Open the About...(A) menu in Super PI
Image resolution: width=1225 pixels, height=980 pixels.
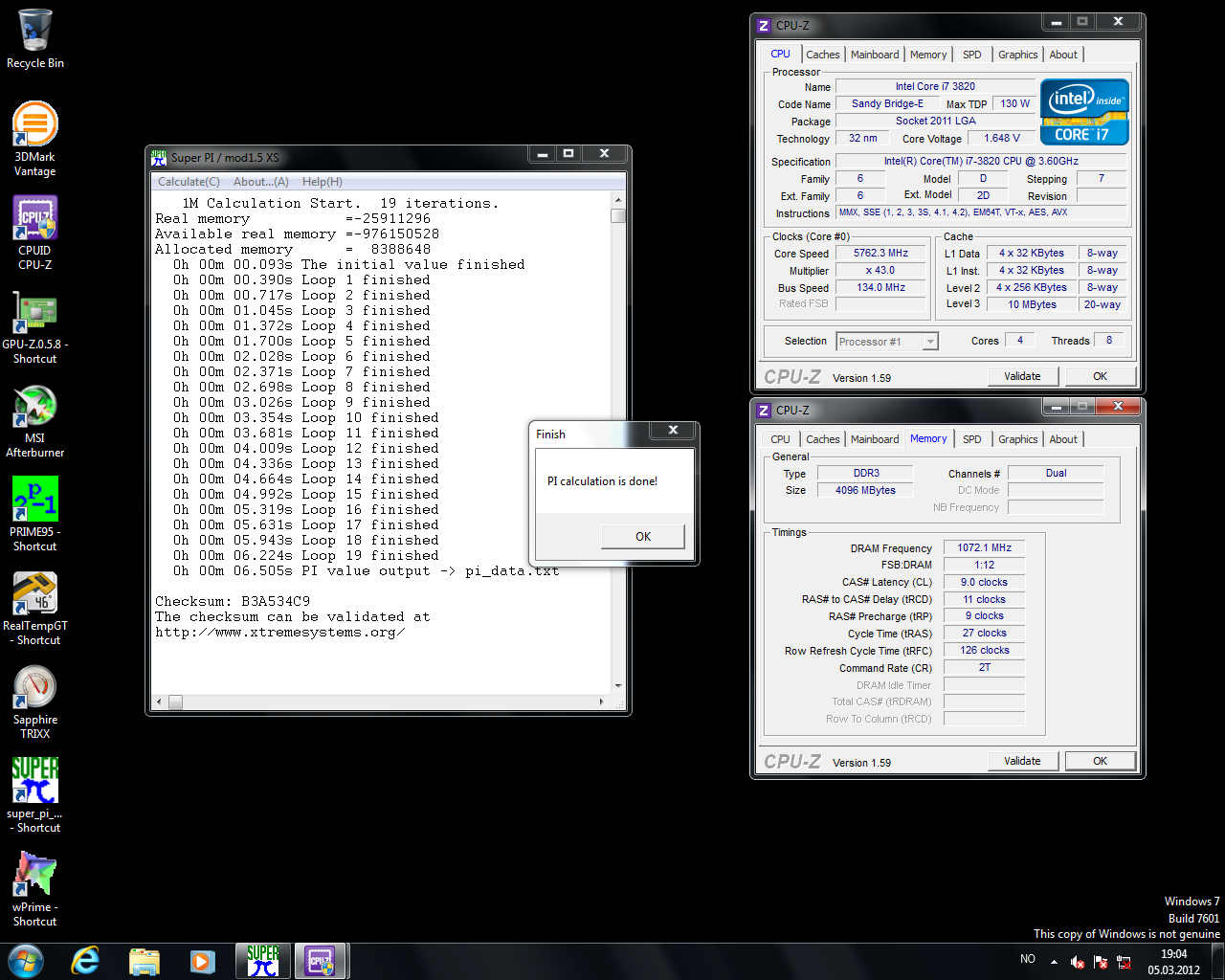[260, 182]
